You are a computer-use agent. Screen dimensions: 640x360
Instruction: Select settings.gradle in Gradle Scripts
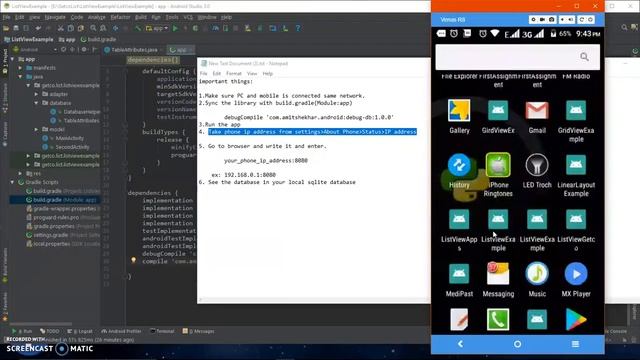pos(62,235)
